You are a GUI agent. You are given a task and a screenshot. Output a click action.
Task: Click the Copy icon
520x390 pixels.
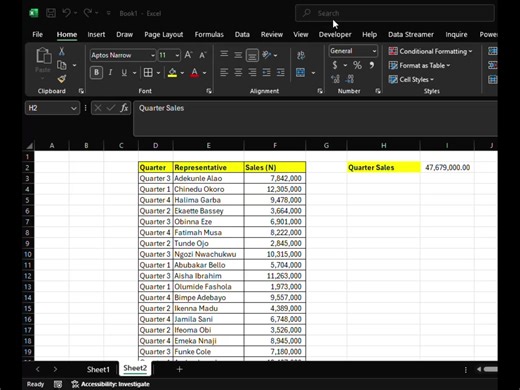click(62, 65)
